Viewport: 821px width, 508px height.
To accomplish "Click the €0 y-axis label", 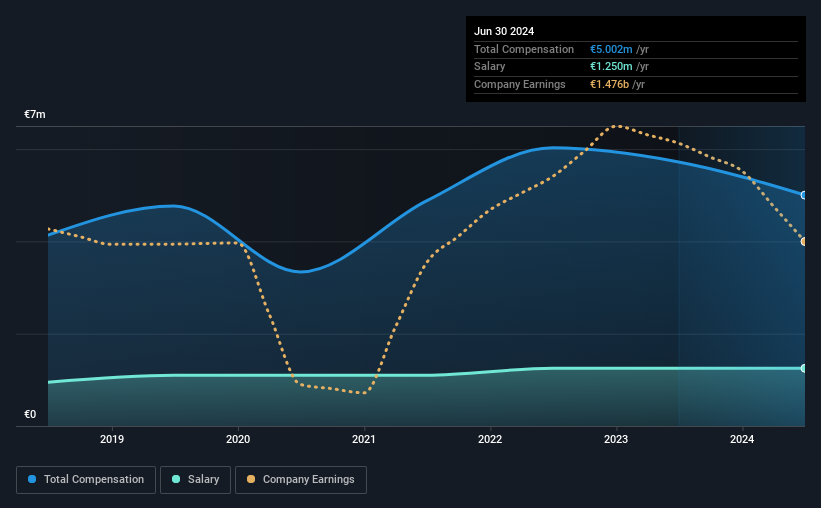I will point(30,415).
